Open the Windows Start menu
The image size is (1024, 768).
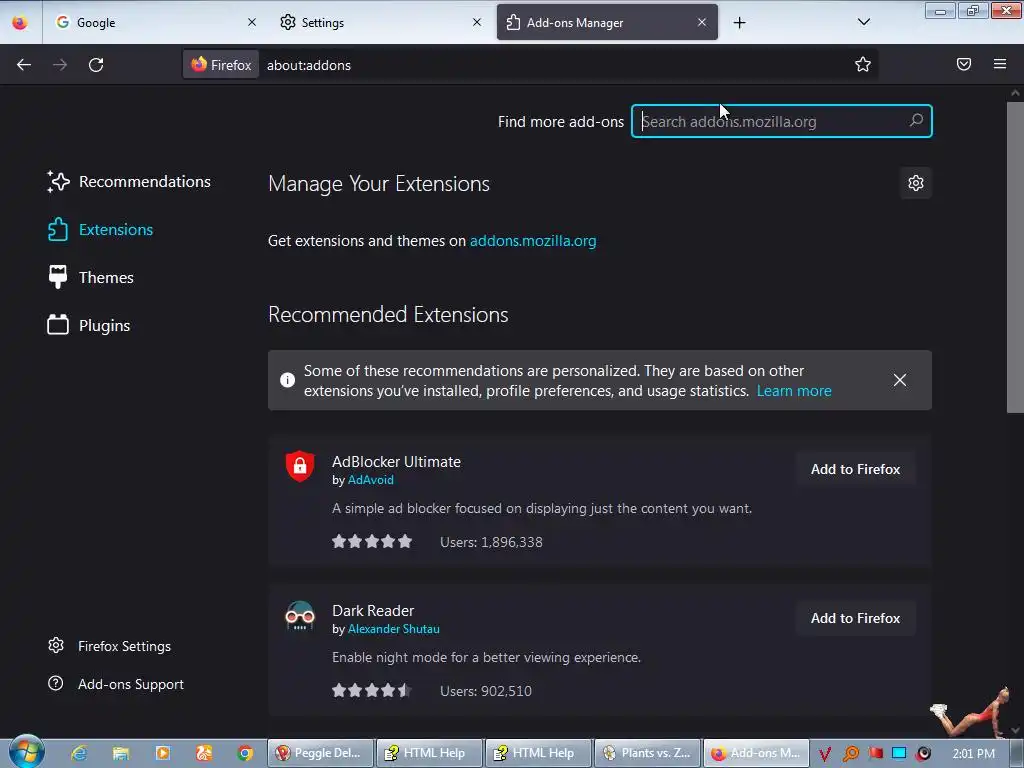(x=25, y=752)
